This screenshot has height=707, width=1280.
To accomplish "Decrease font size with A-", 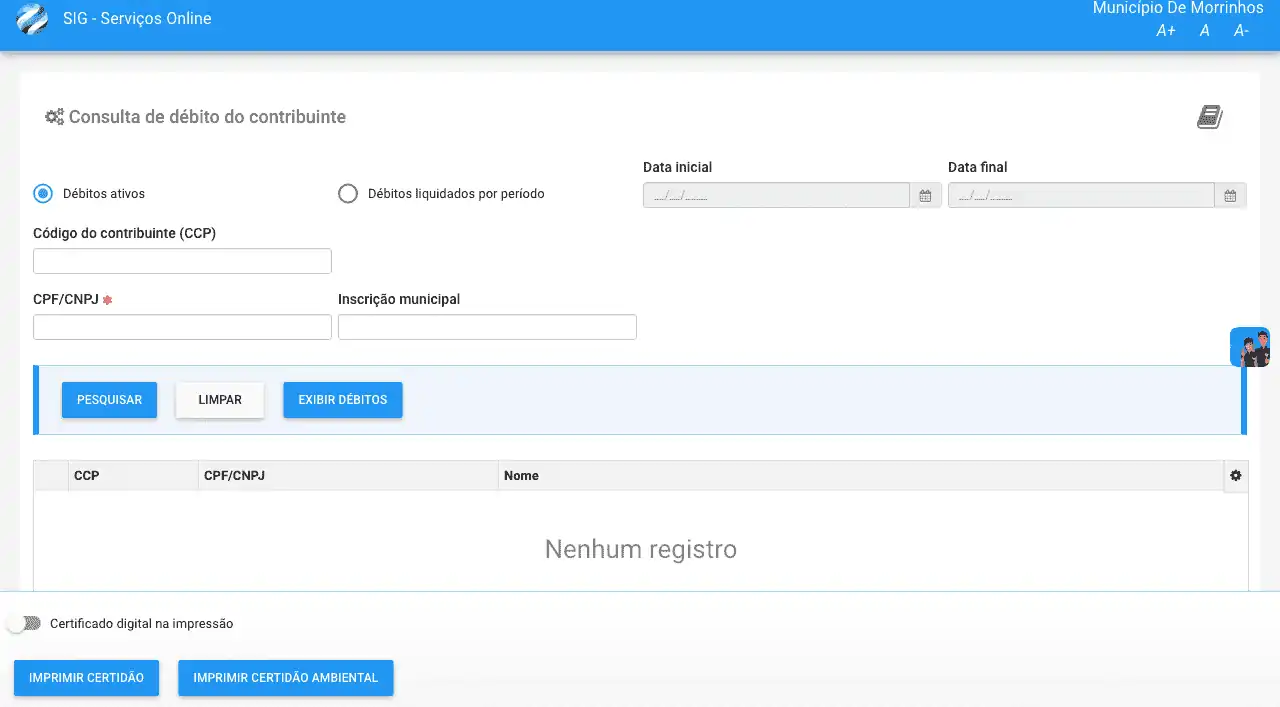I will pos(1241,31).
